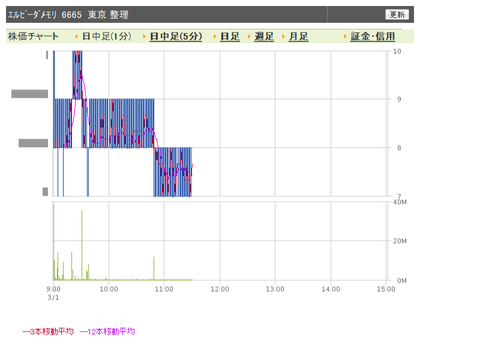Click the tall green volume bar near 9:30
The height and width of the screenshot is (362, 480).
point(82,245)
